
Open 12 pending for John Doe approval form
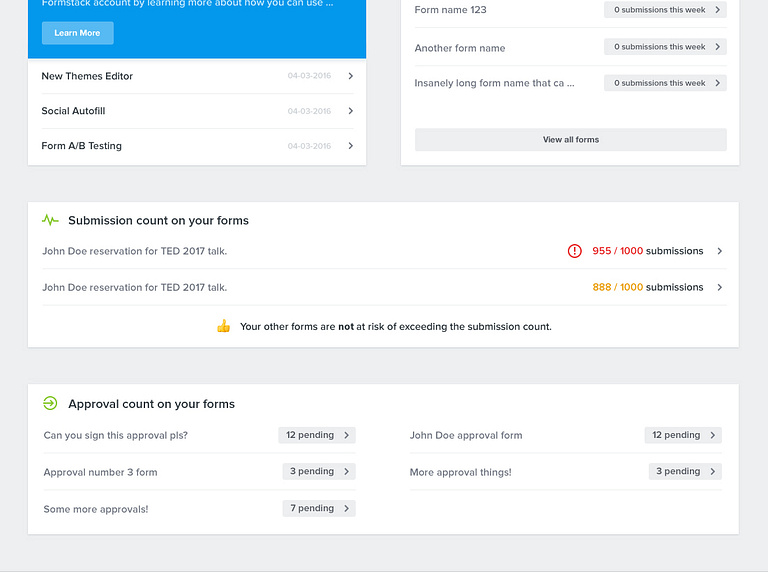click(683, 435)
